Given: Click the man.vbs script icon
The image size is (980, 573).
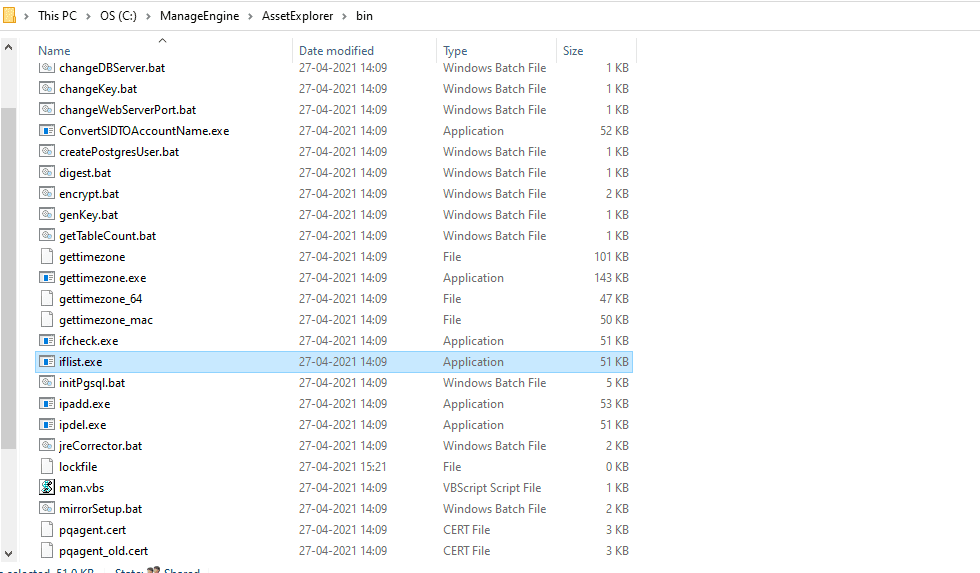Looking at the screenshot, I should point(47,487).
